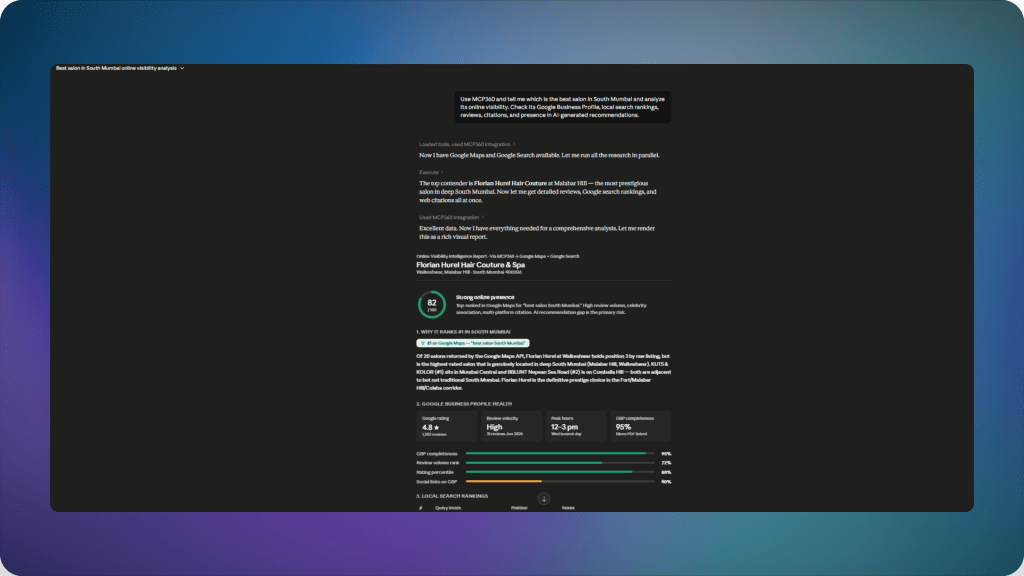1024x576 pixels.
Task: Click the chat title 'Best salon in South Mumbai online visibility analysis'
Action: pyautogui.click(x=116, y=68)
